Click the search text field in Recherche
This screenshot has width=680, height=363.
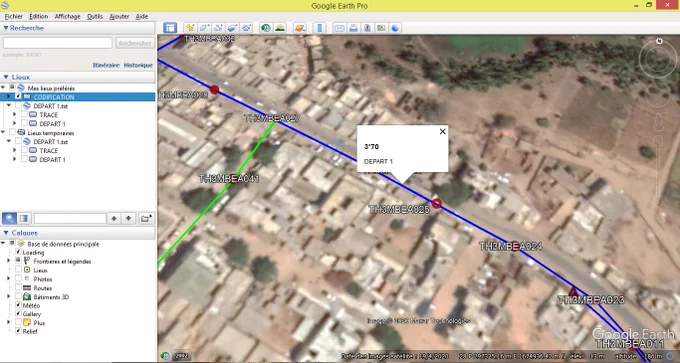point(58,43)
